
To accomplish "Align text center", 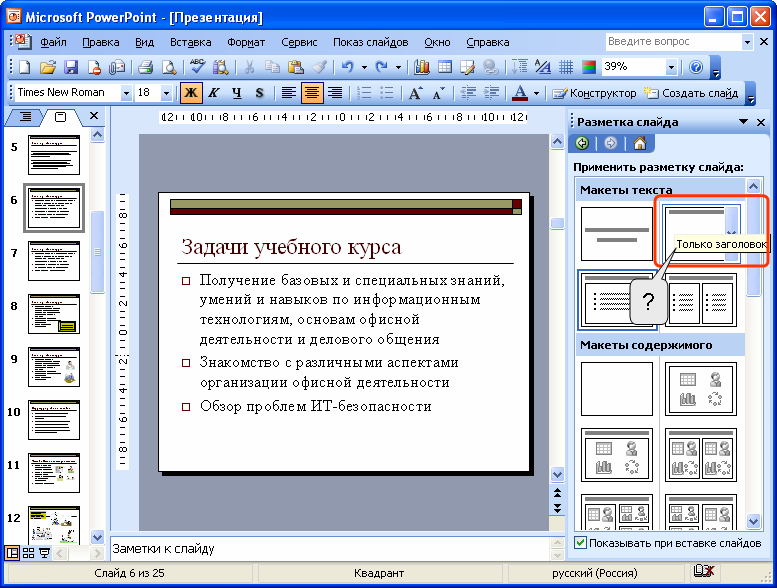I will [312, 93].
